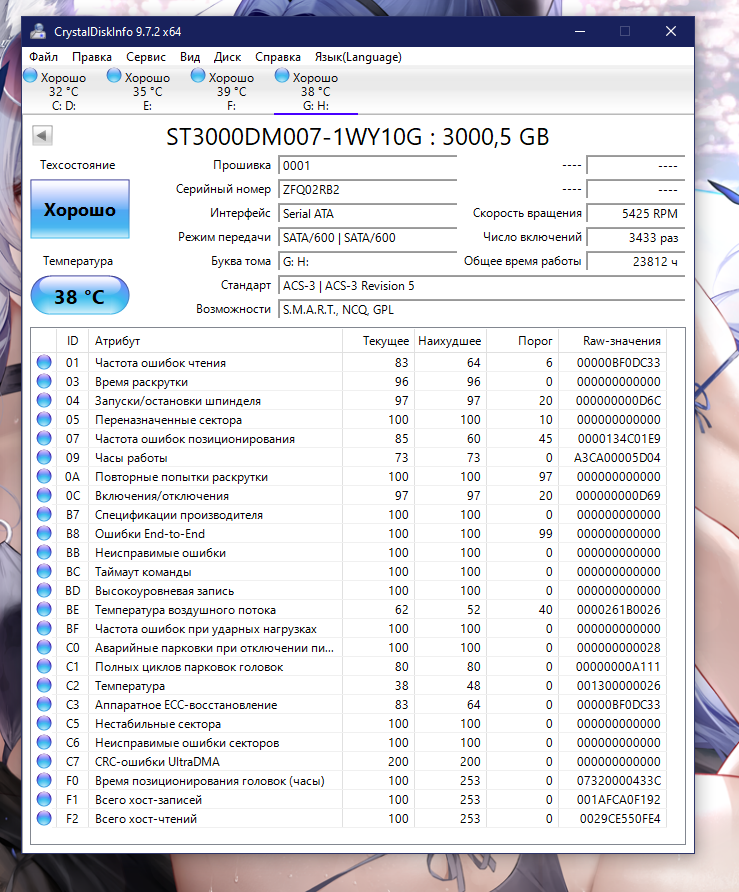Screen dimensions: 739x892
Task: Select row Аппаратное ECC-восстановление
Action: 349,704
